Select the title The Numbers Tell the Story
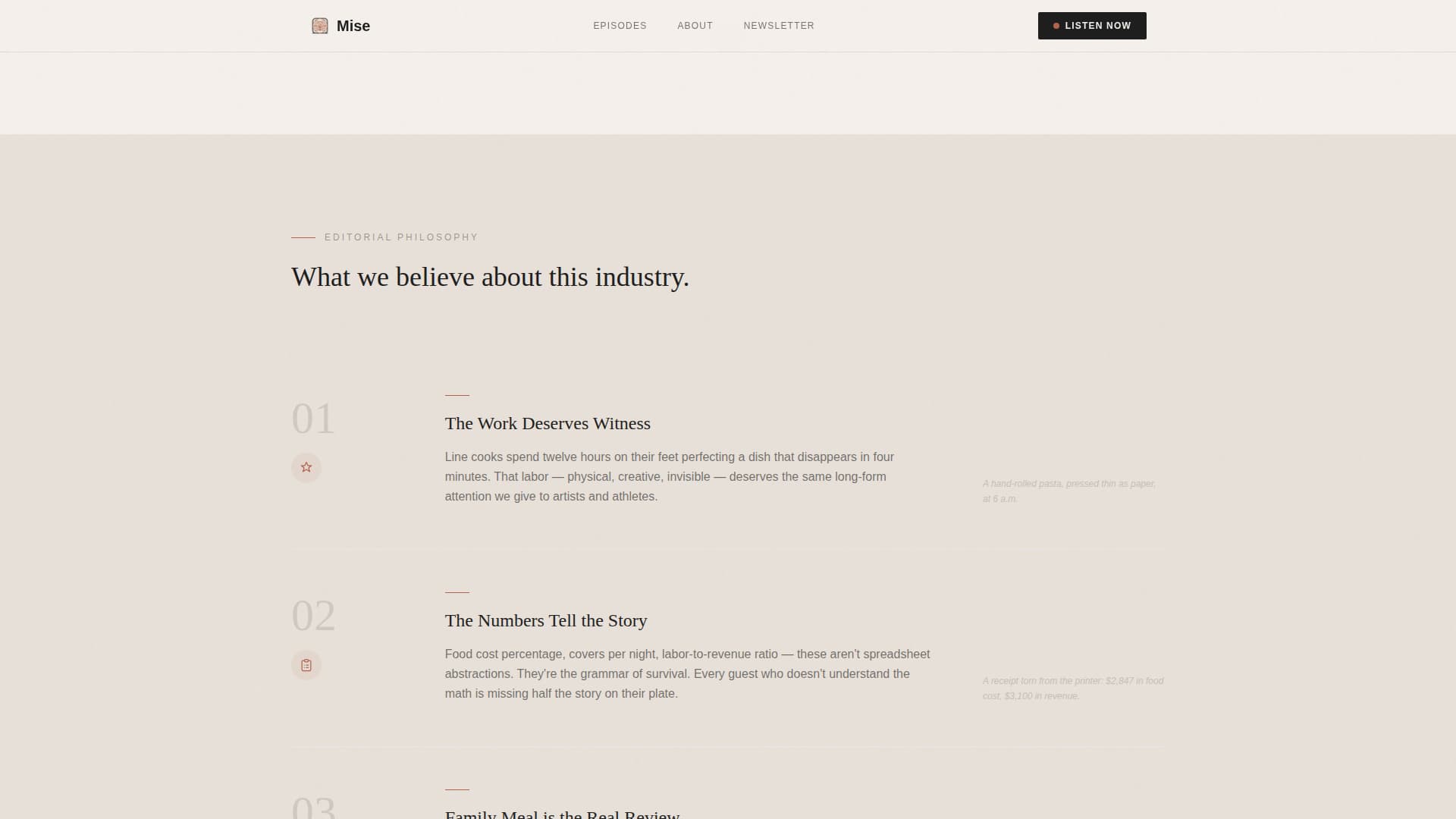Image resolution: width=1456 pixels, height=819 pixels. (546, 620)
